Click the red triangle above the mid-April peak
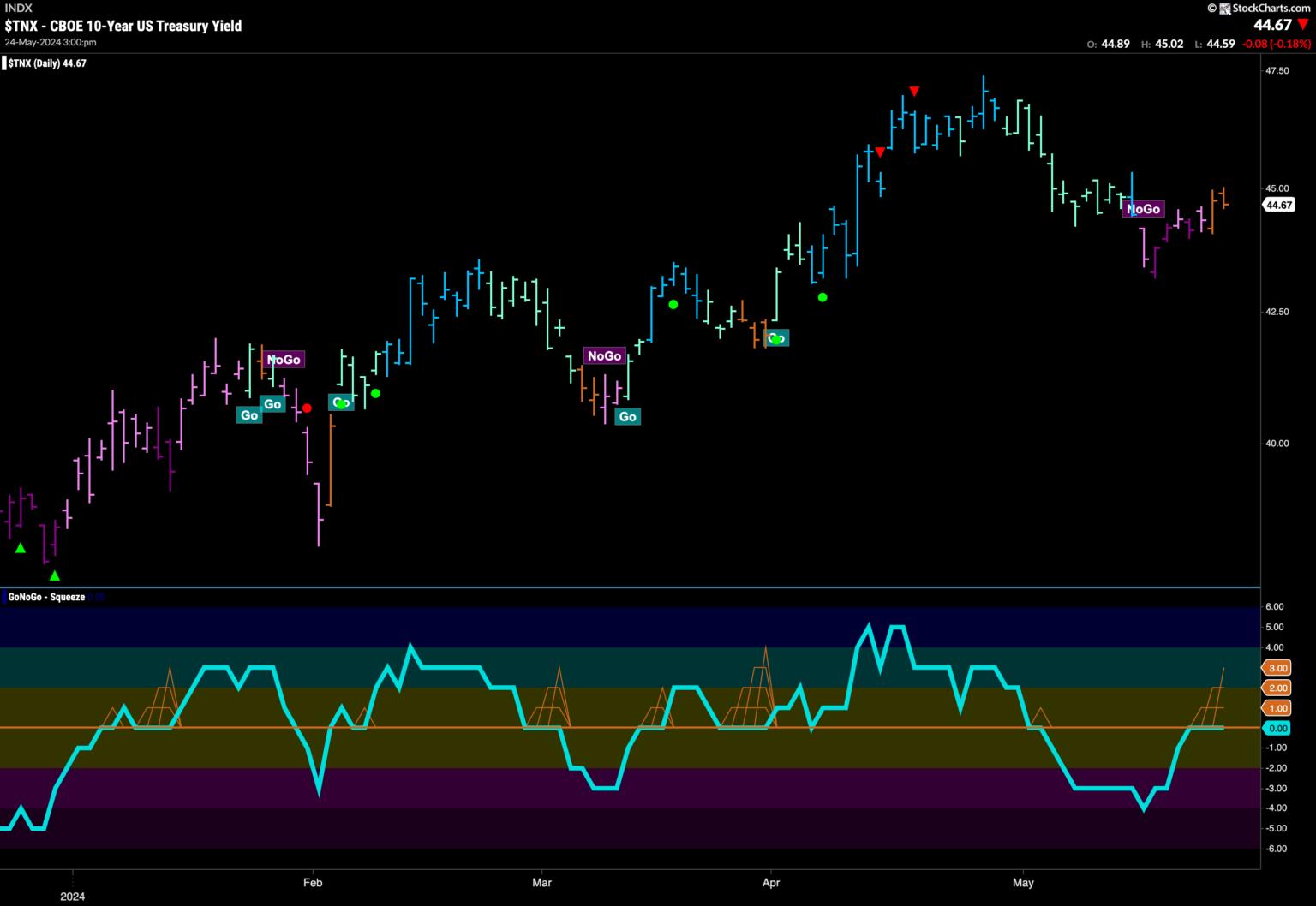The height and width of the screenshot is (906, 1316). click(x=914, y=92)
